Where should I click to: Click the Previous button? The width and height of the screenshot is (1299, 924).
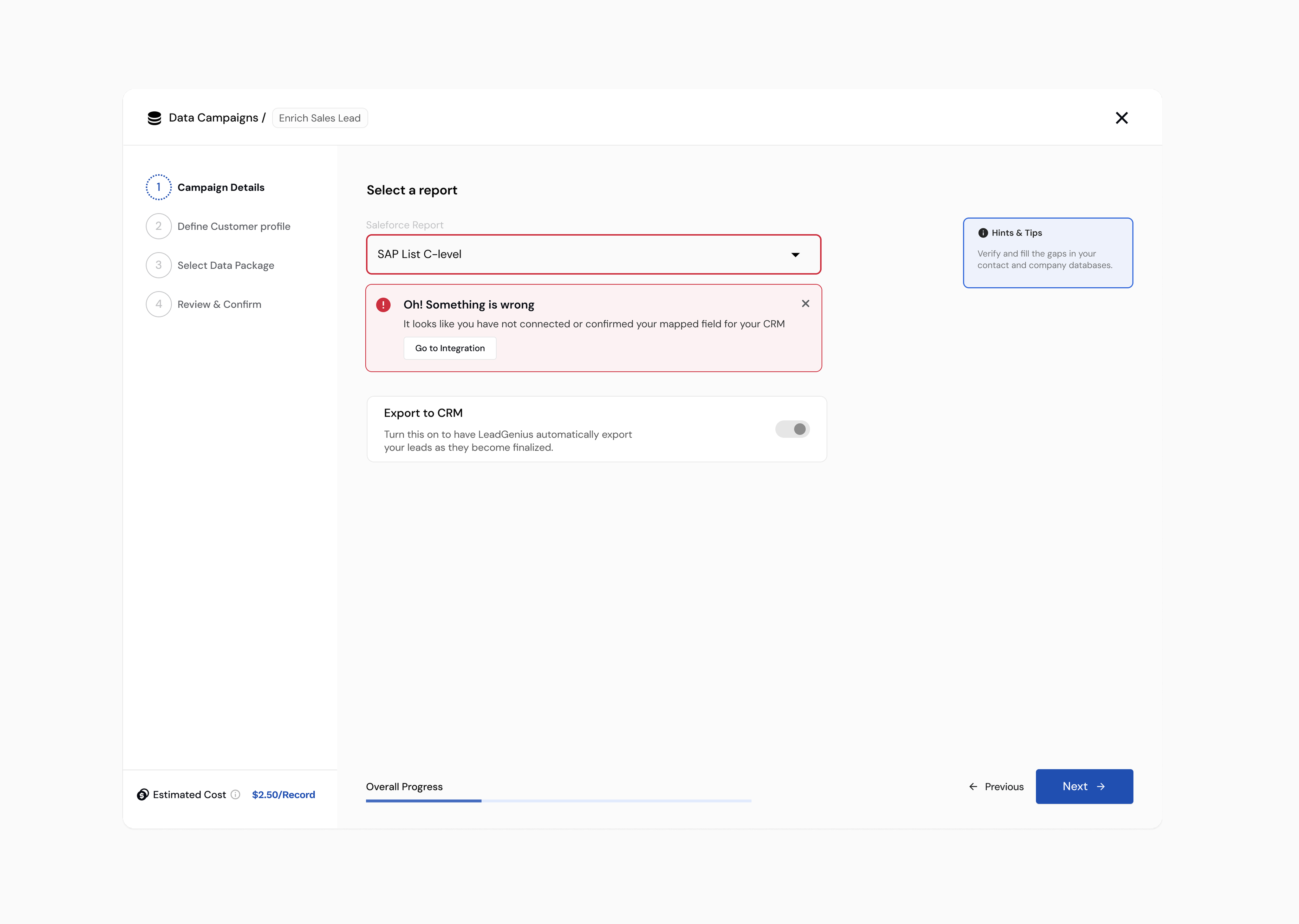[996, 786]
